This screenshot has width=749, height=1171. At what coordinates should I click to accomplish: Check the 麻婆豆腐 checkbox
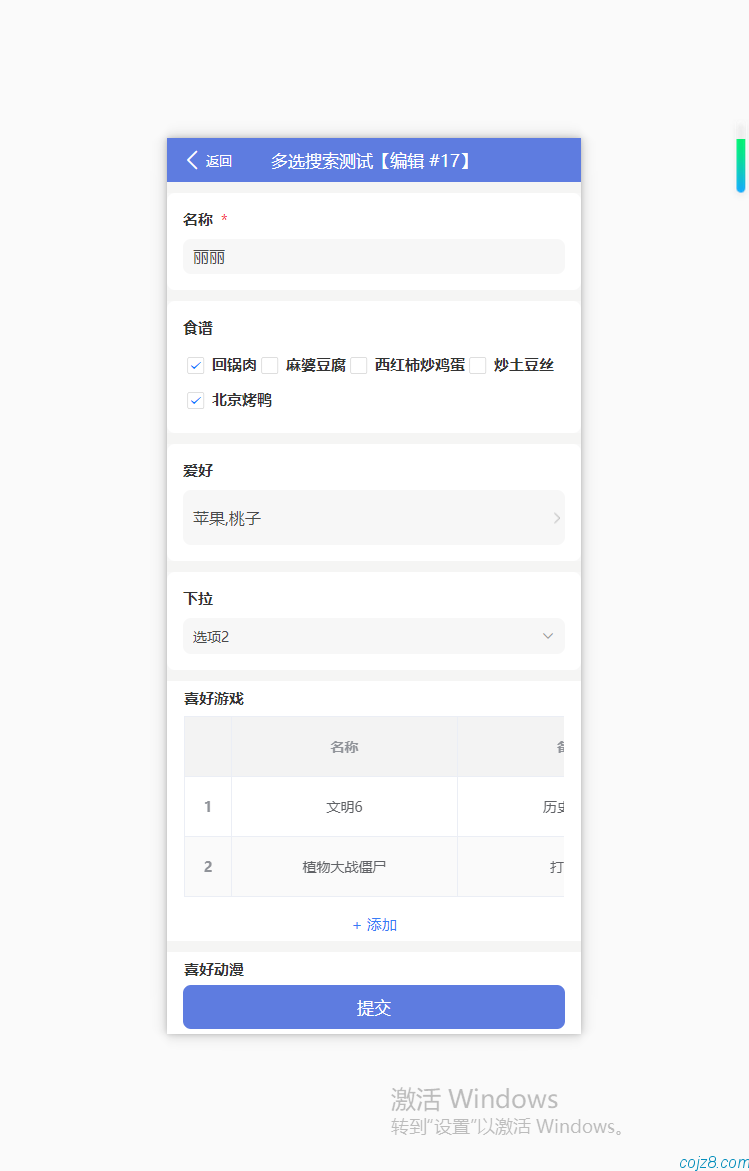(x=270, y=365)
